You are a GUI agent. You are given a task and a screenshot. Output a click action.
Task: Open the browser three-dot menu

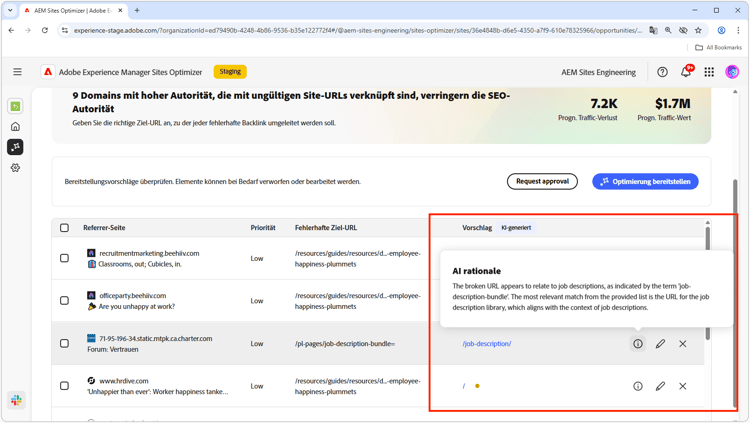[x=738, y=30]
